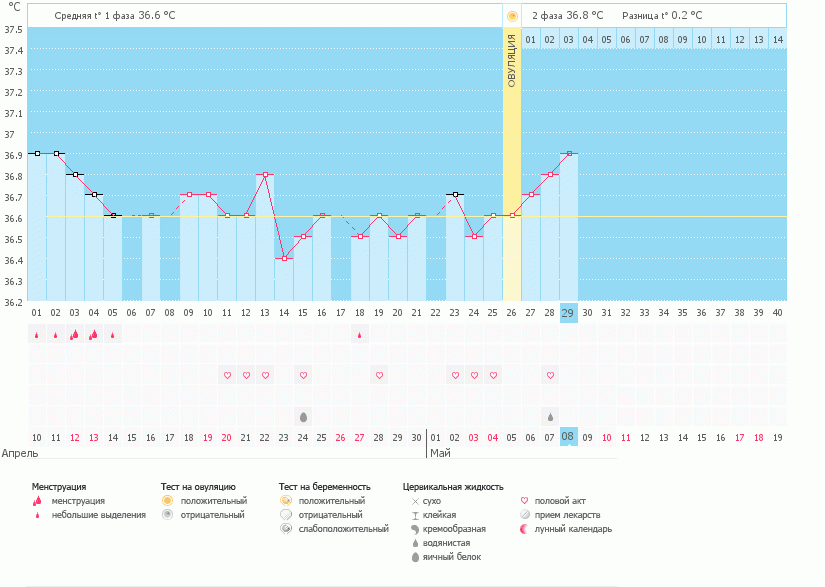Click the menstruation icon on cycle day 03

[74, 335]
